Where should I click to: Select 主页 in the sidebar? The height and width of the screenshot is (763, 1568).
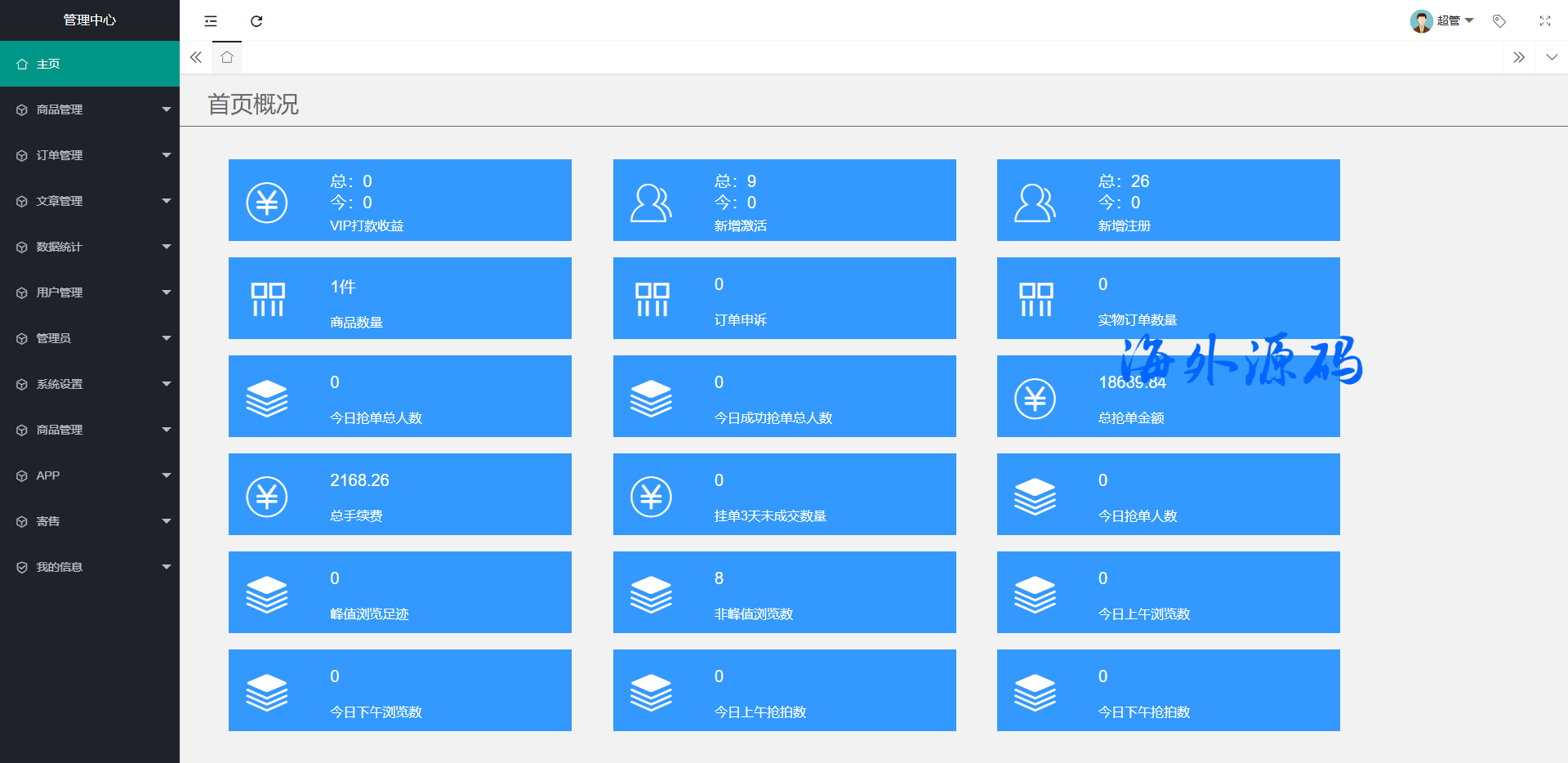coord(90,64)
